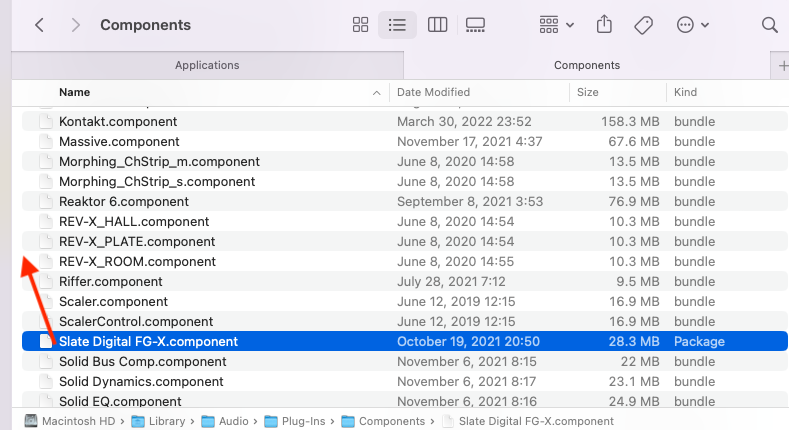The width and height of the screenshot is (789, 430).
Task: Click Plug-Ins folder in path bar
Action: pyautogui.click(x=299, y=421)
